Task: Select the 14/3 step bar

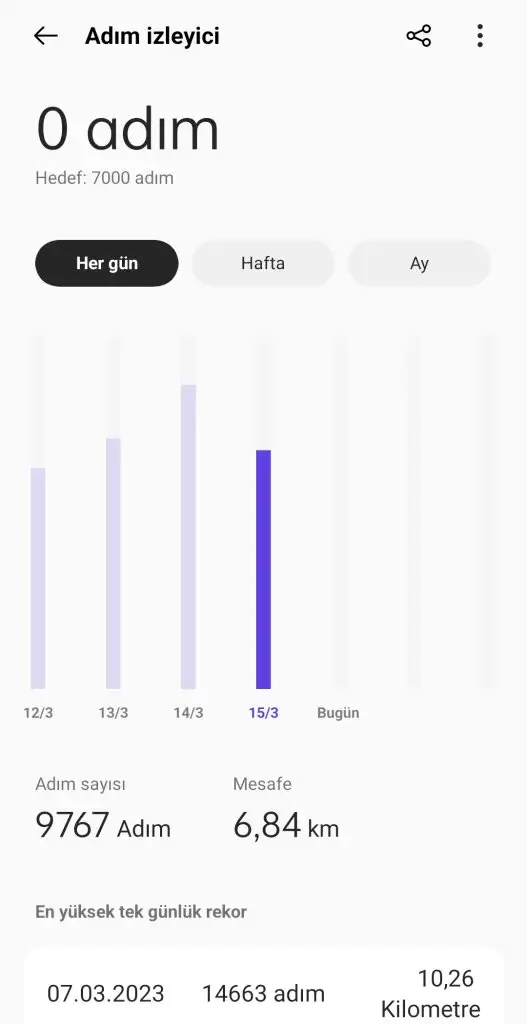Action: point(188,537)
